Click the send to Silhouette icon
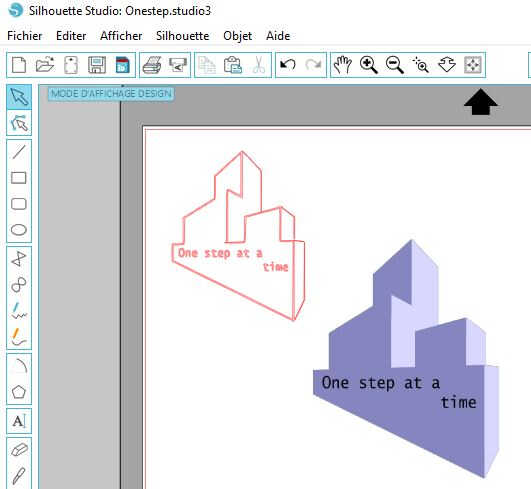Screen dimensions: 531x489 point(178,65)
